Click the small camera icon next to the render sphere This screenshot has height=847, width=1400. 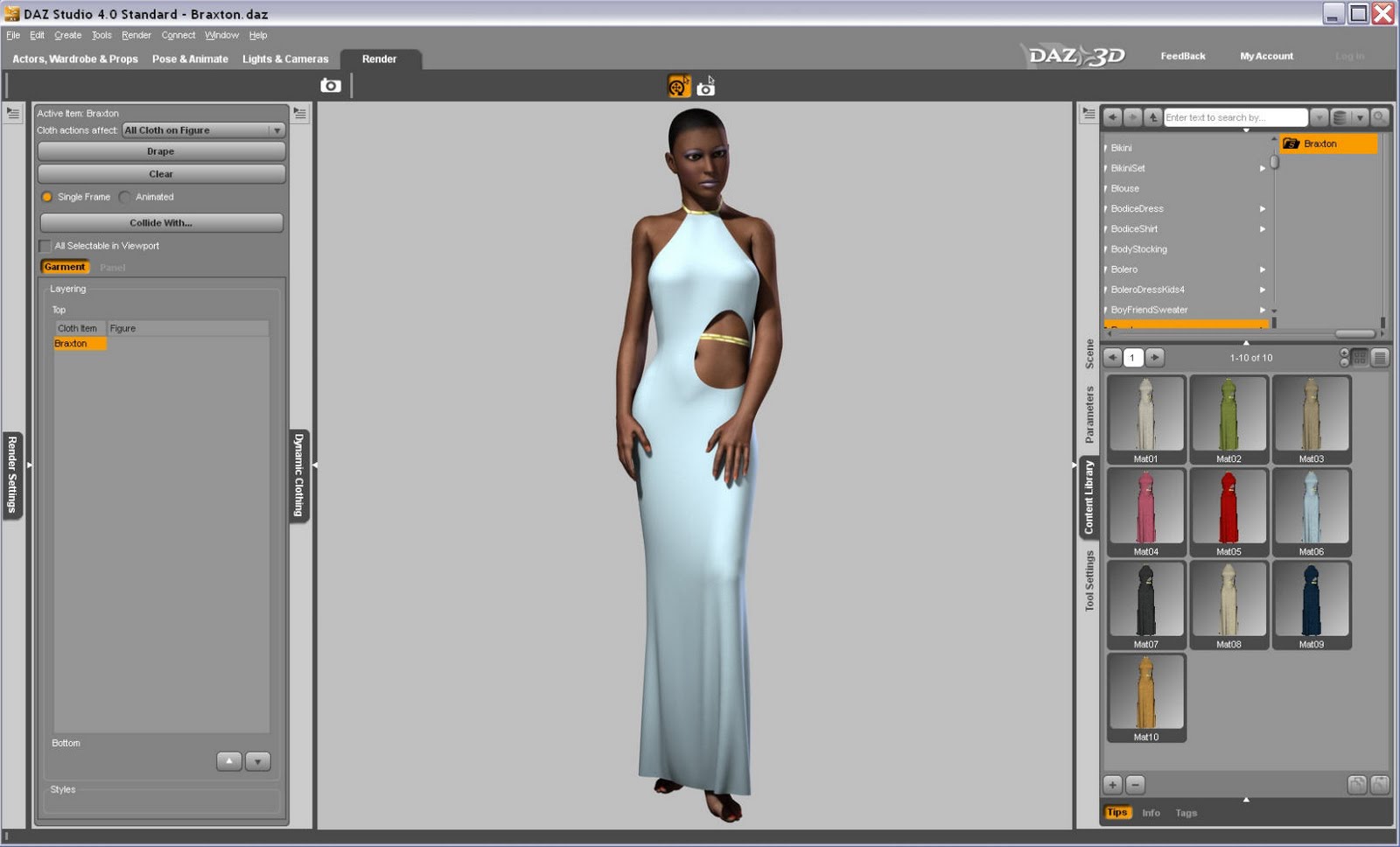click(708, 86)
